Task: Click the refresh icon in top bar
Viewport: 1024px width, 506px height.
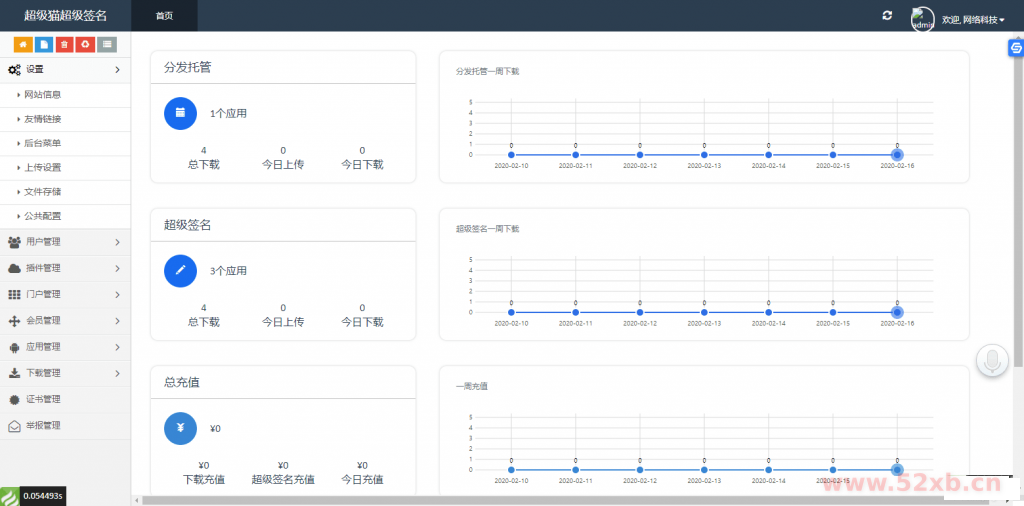Action: pyautogui.click(x=886, y=15)
